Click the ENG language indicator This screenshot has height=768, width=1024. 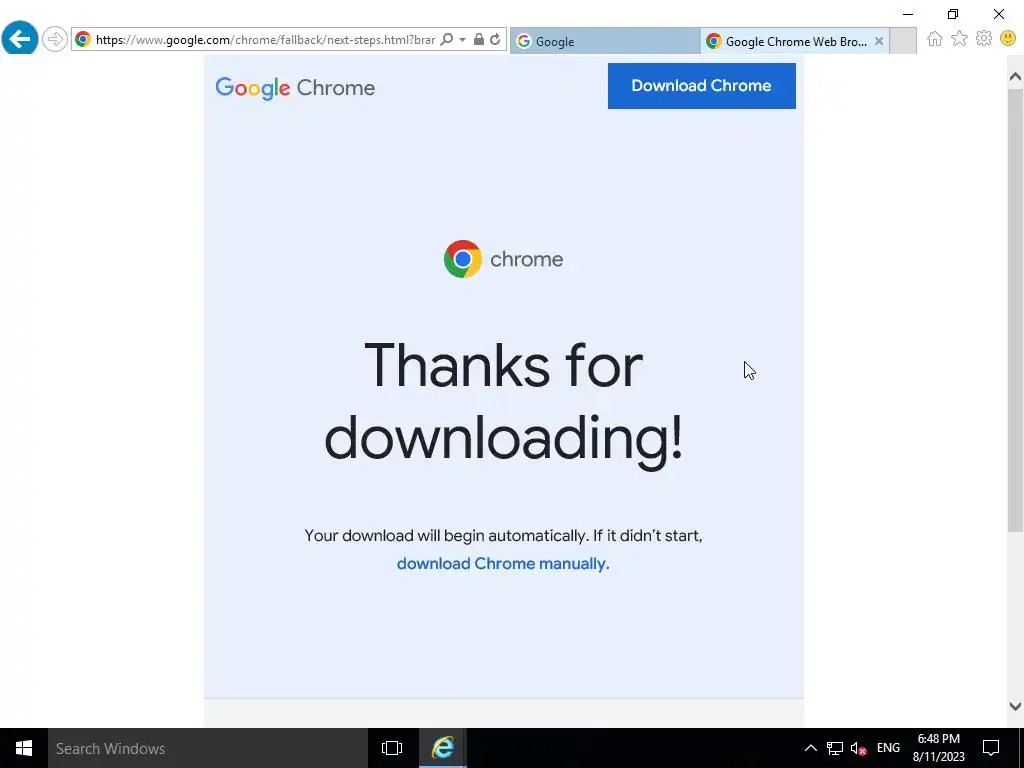click(x=888, y=748)
